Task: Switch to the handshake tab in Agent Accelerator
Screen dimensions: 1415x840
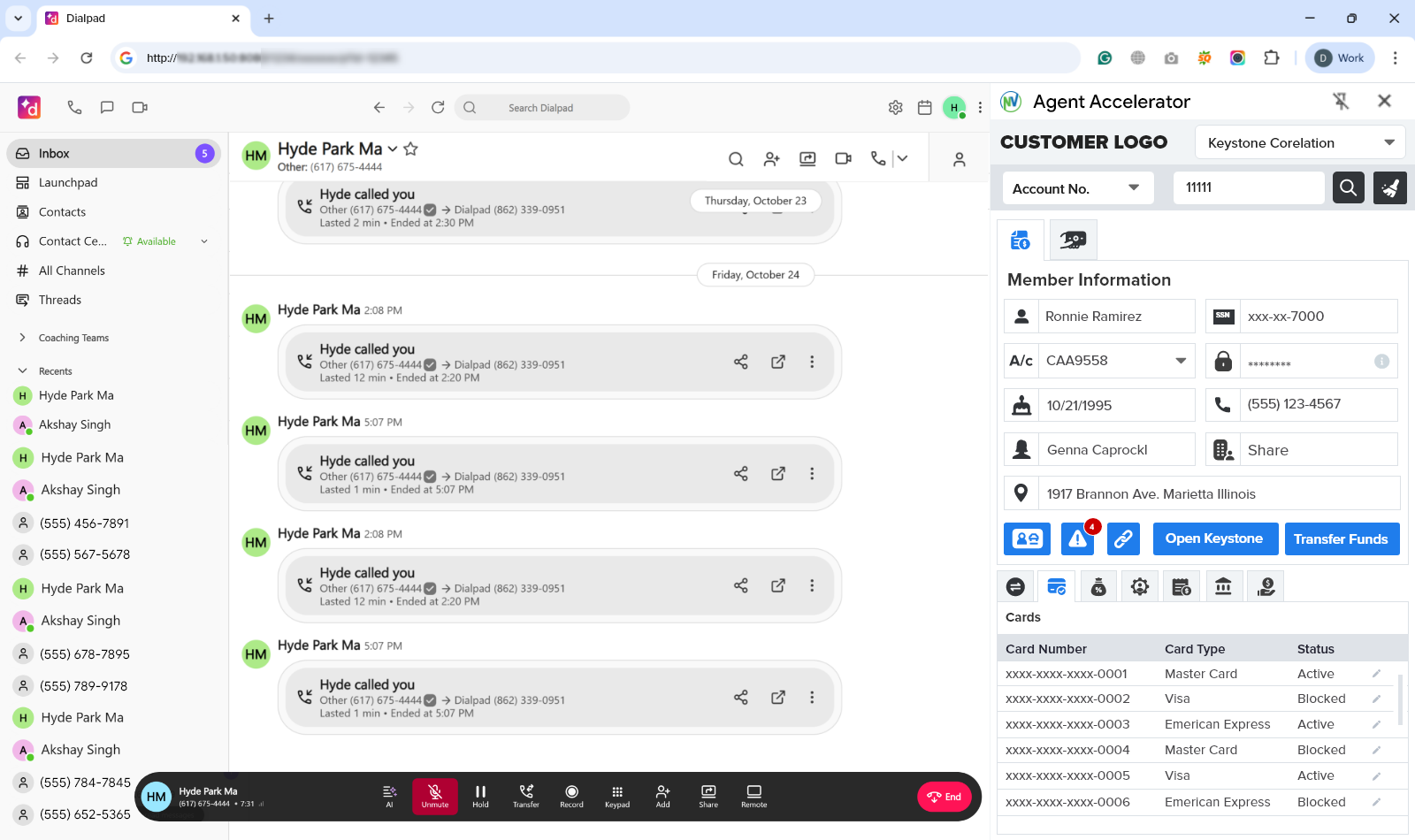Action: [x=1074, y=240]
